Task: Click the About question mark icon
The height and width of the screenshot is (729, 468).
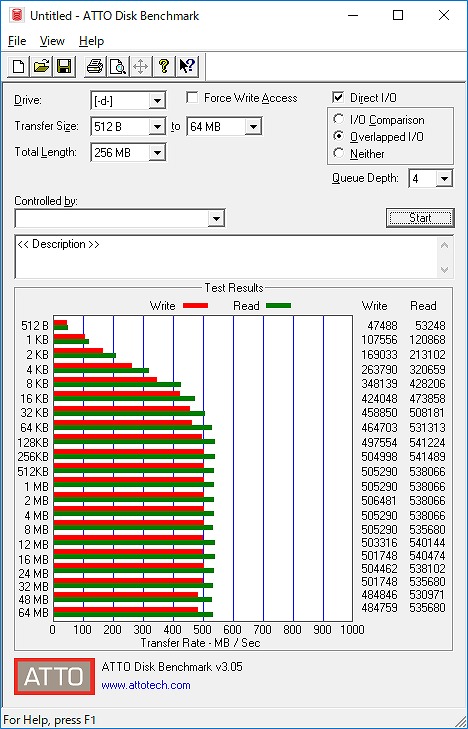Action: click(164, 66)
